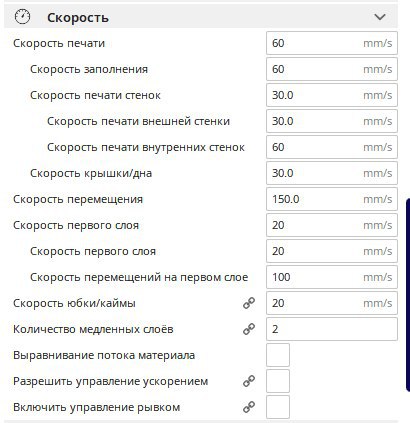The width and height of the screenshot is (410, 423).
Task: Click the Скорость section header title
Action: 78,17
